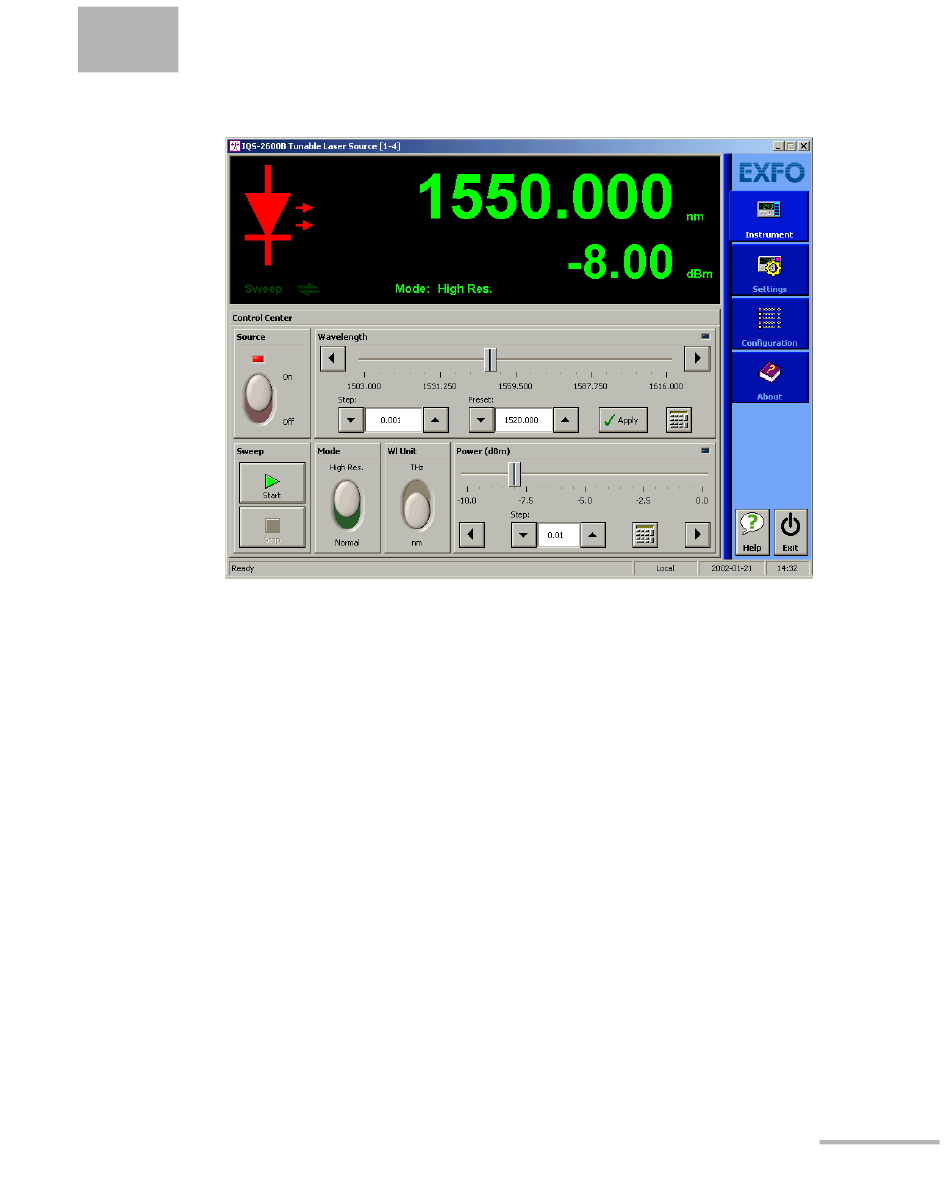This screenshot has height=1181, width=950.
Task: Close the Tunable Laser Source window
Action: (804, 146)
